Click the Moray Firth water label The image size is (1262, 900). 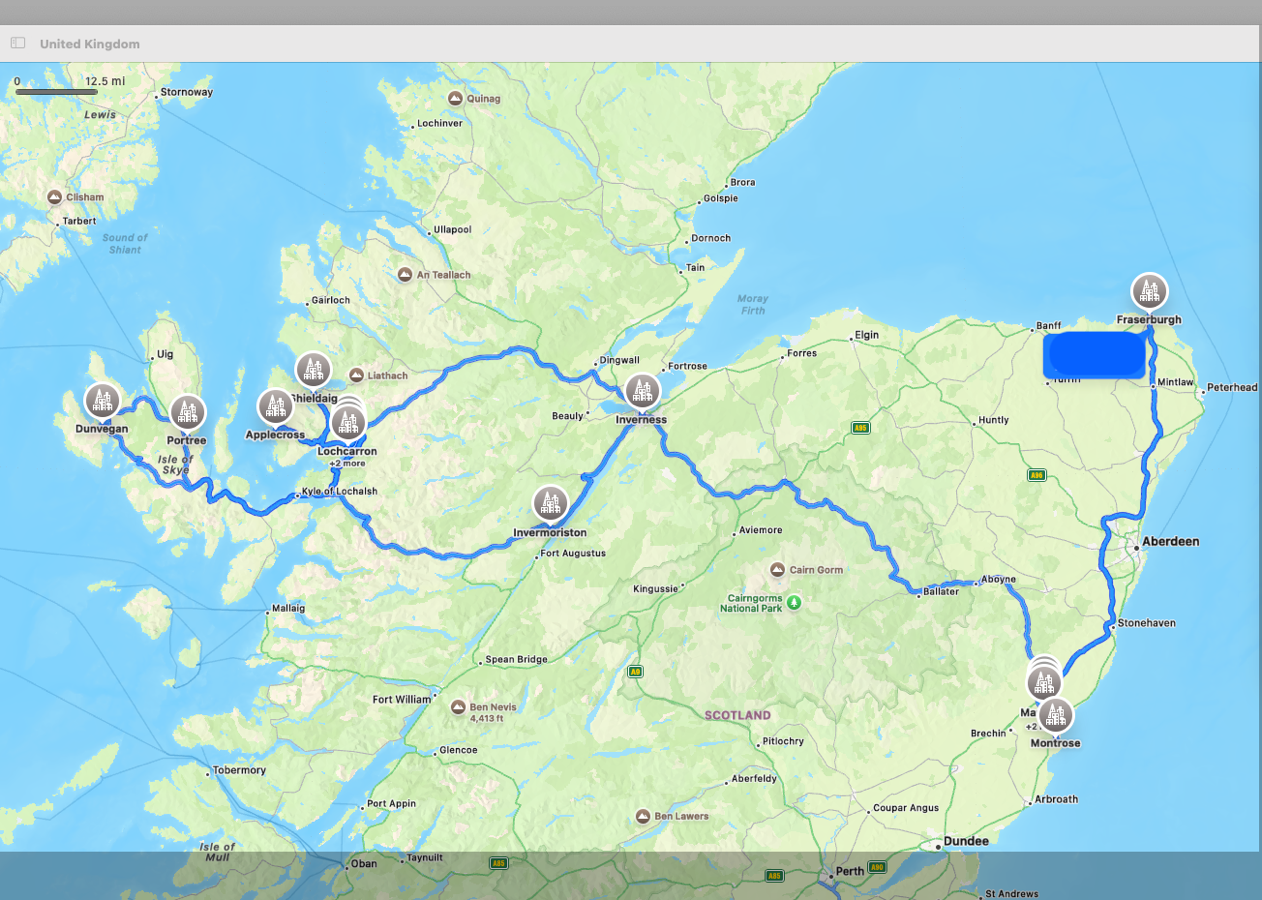click(x=752, y=305)
